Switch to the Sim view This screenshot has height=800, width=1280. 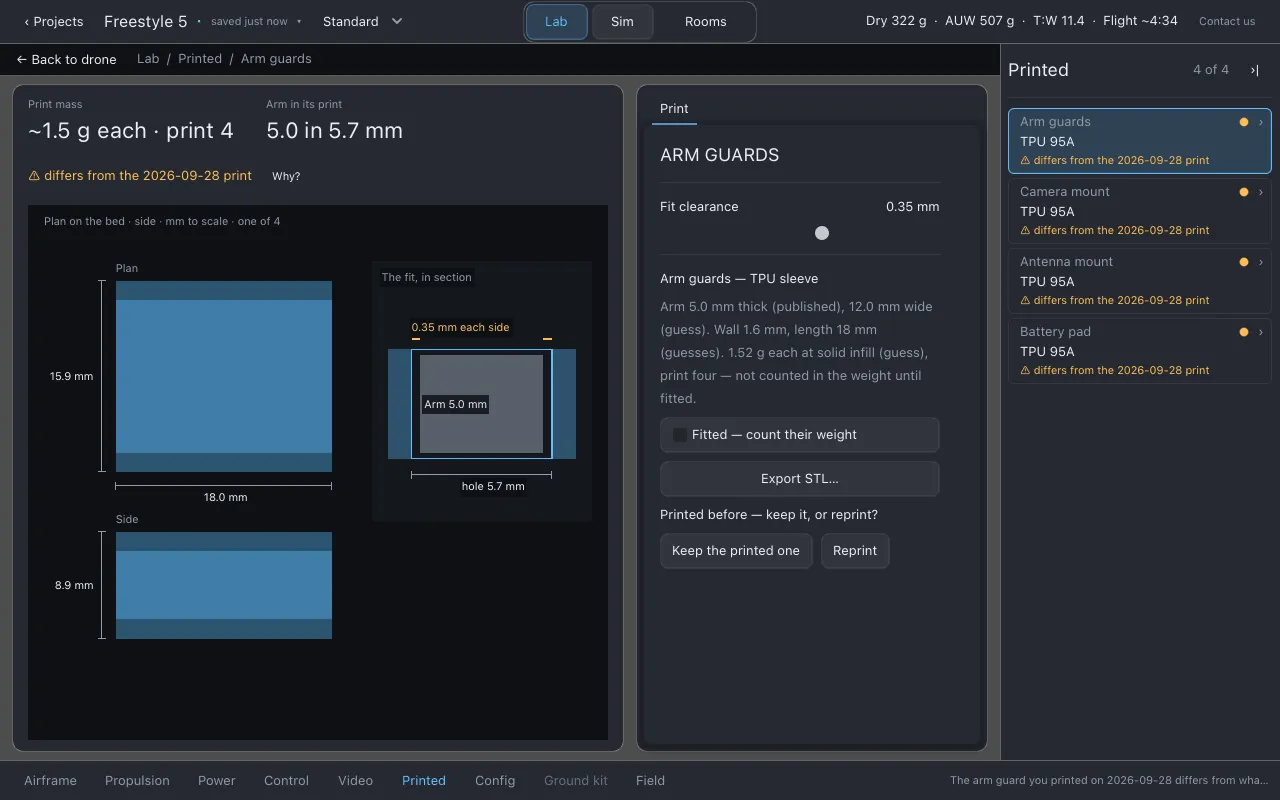pyautogui.click(x=622, y=22)
